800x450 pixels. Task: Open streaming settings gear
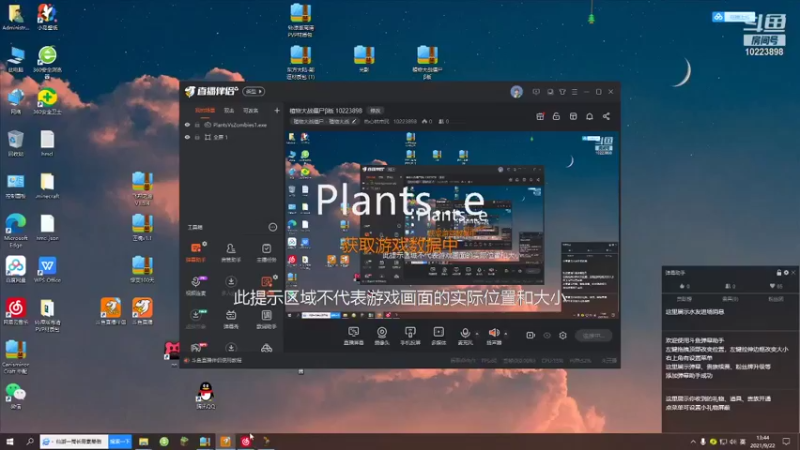click(563, 335)
